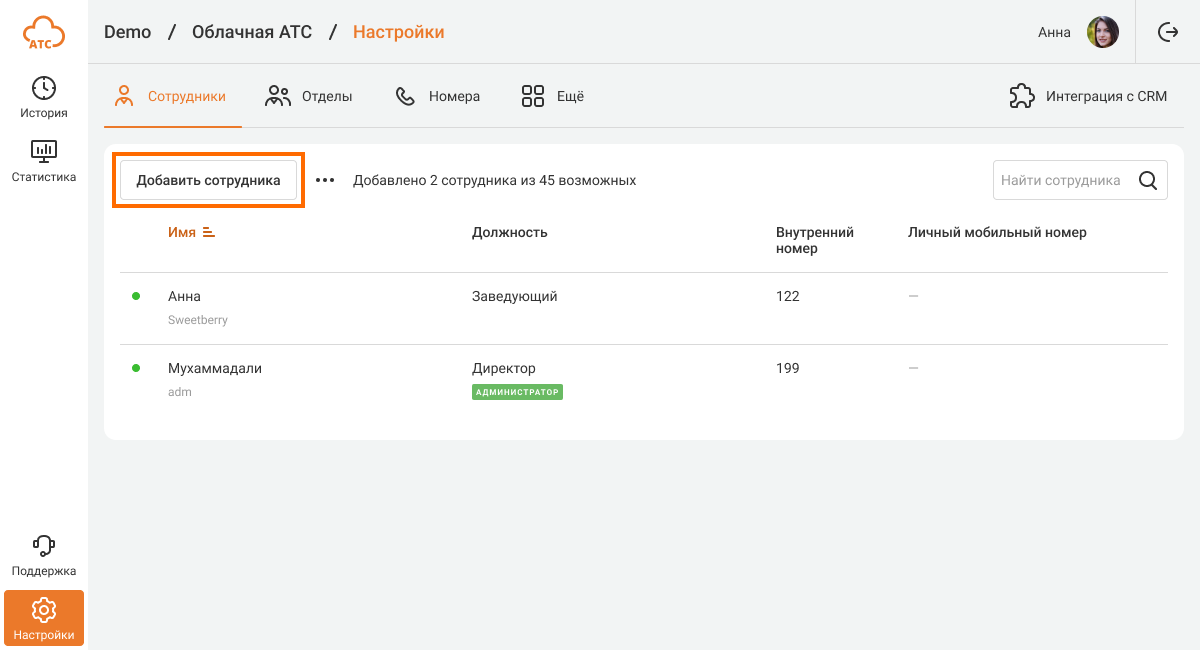Click Анна's profile avatar photo
The image size is (1200, 650).
pyautogui.click(x=1102, y=32)
